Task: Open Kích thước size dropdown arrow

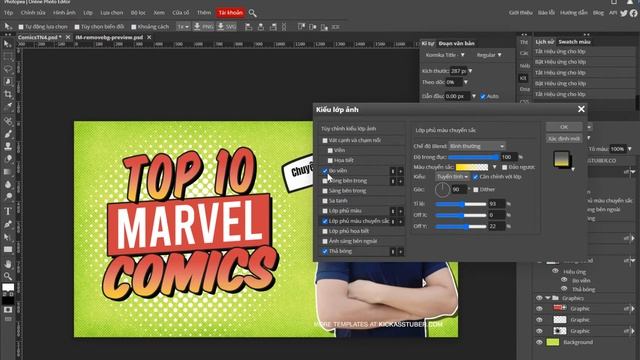Action: pyautogui.click(x=470, y=71)
